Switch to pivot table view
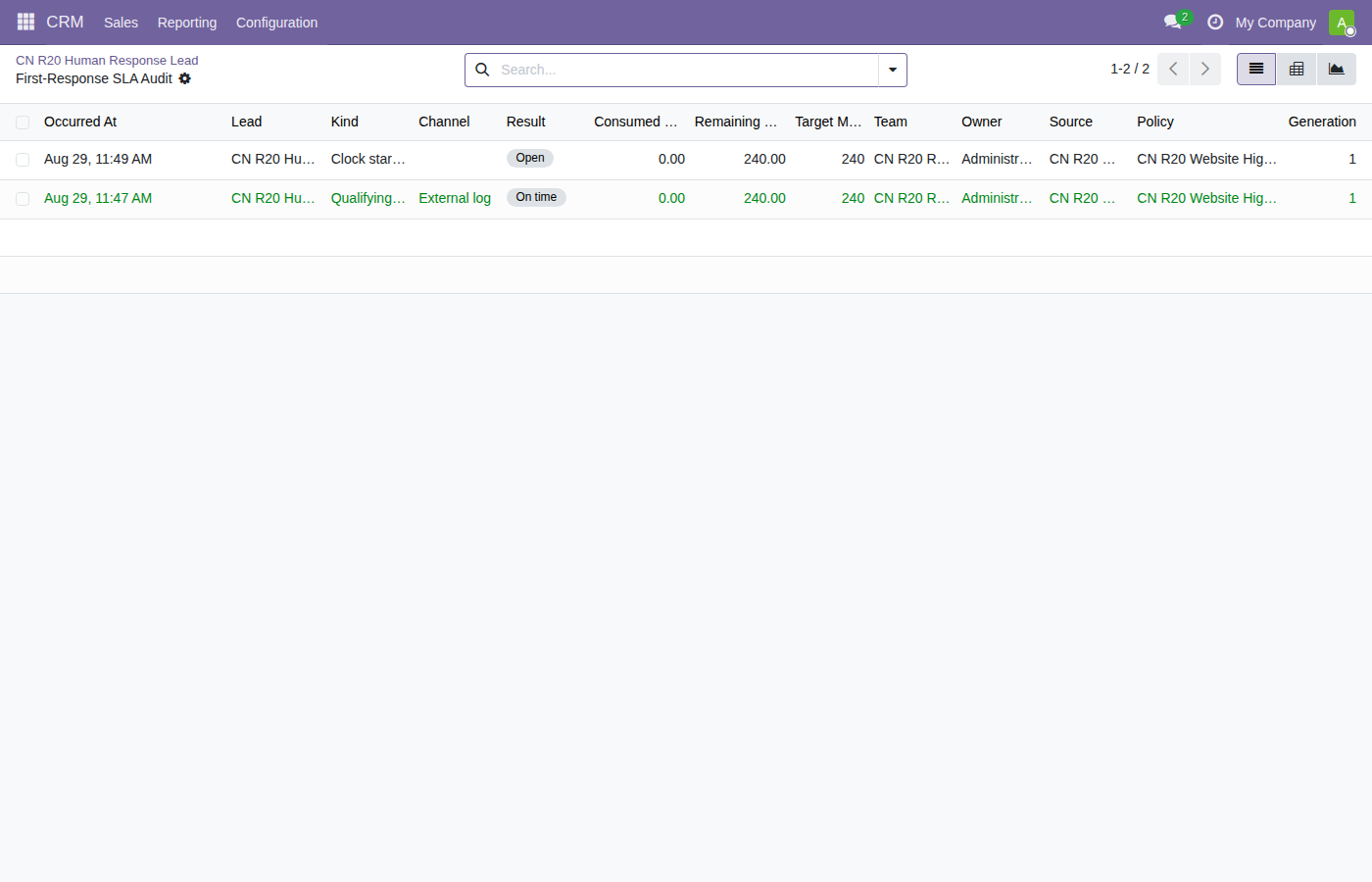This screenshot has width=1372, height=882. (x=1297, y=69)
